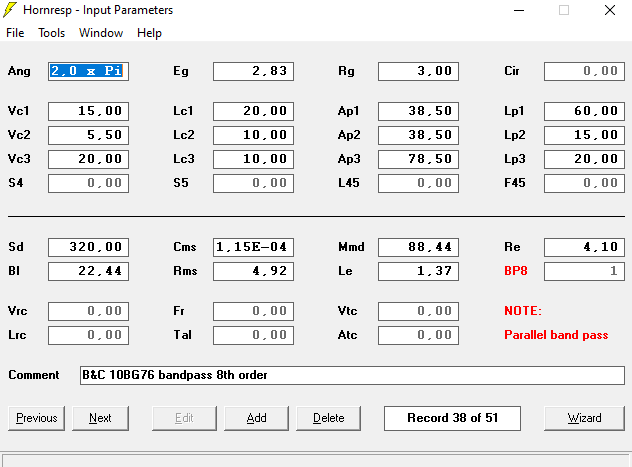
Task: Open the File menu
Action: pyautogui.click(x=15, y=33)
